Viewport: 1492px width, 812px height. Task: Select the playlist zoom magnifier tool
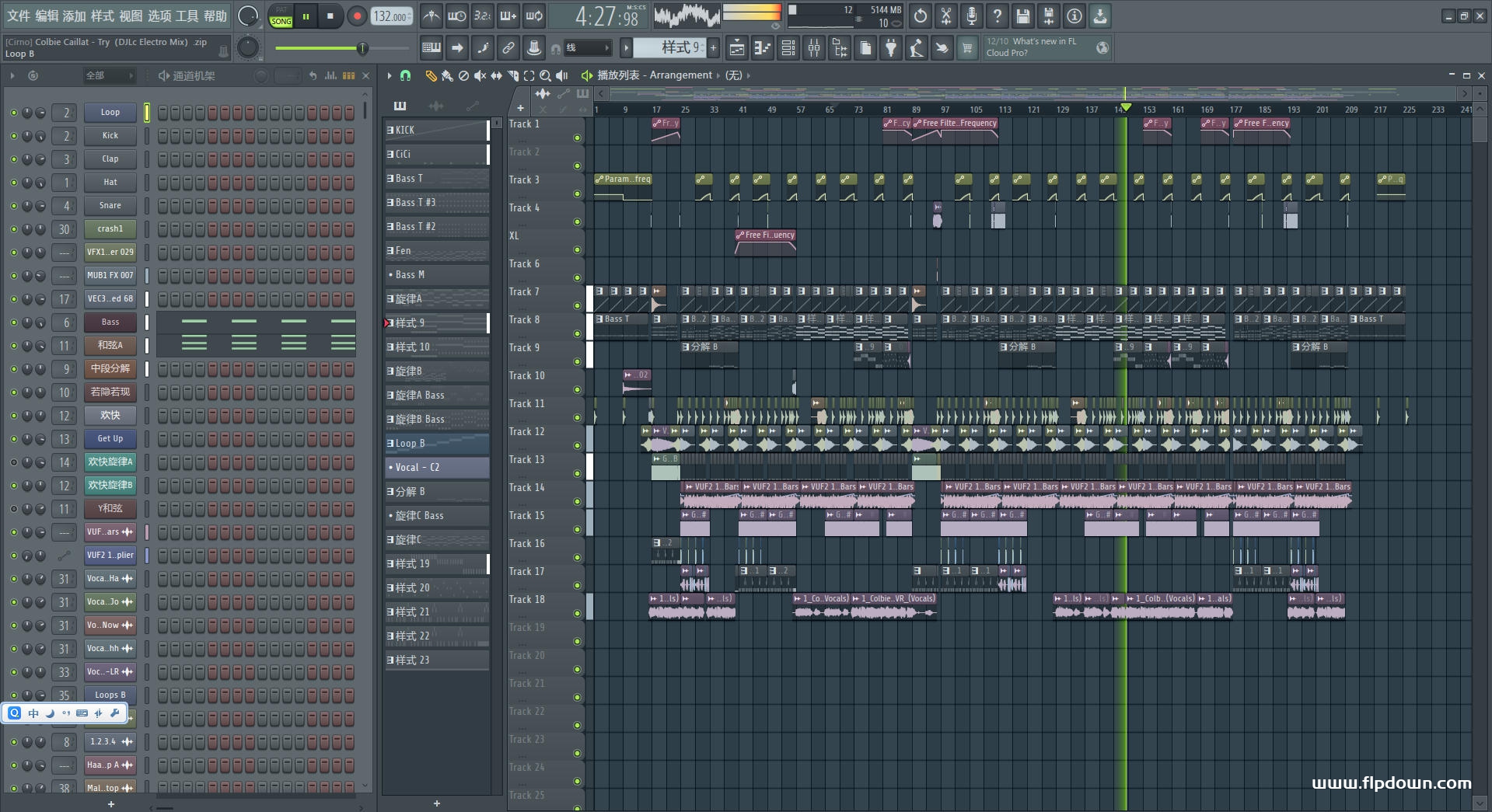pyautogui.click(x=545, y=75)
